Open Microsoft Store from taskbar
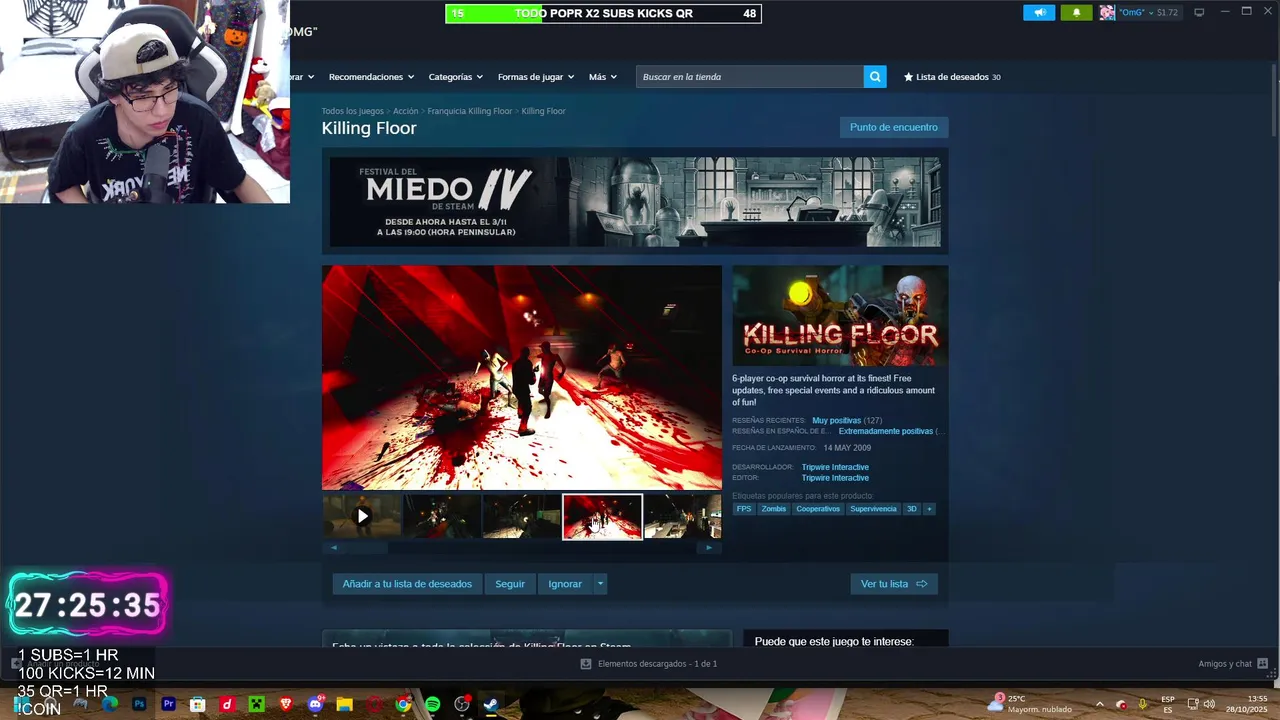This screenshot has height=720, width=1280. (198, 704)
